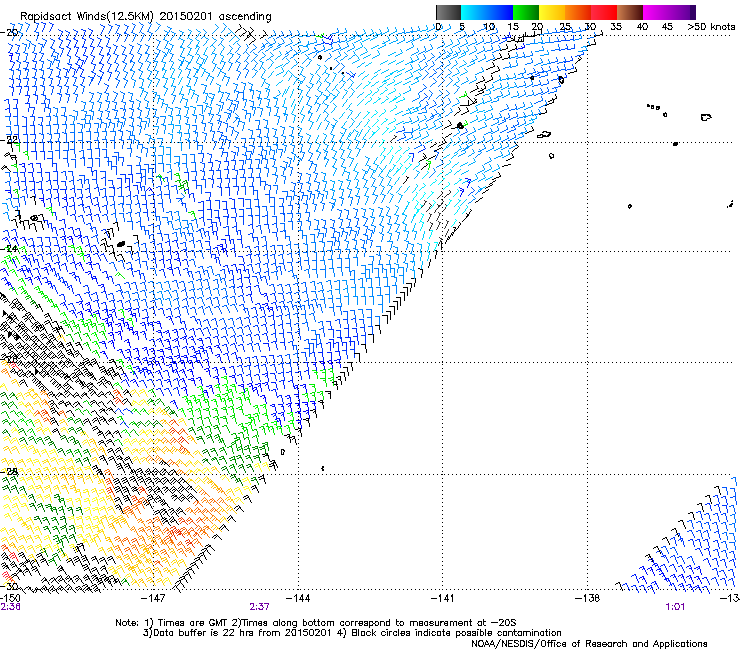740x650 pixels.
Task: Click the brown 35-40 knots legend swatch
Action: point(630,12)
